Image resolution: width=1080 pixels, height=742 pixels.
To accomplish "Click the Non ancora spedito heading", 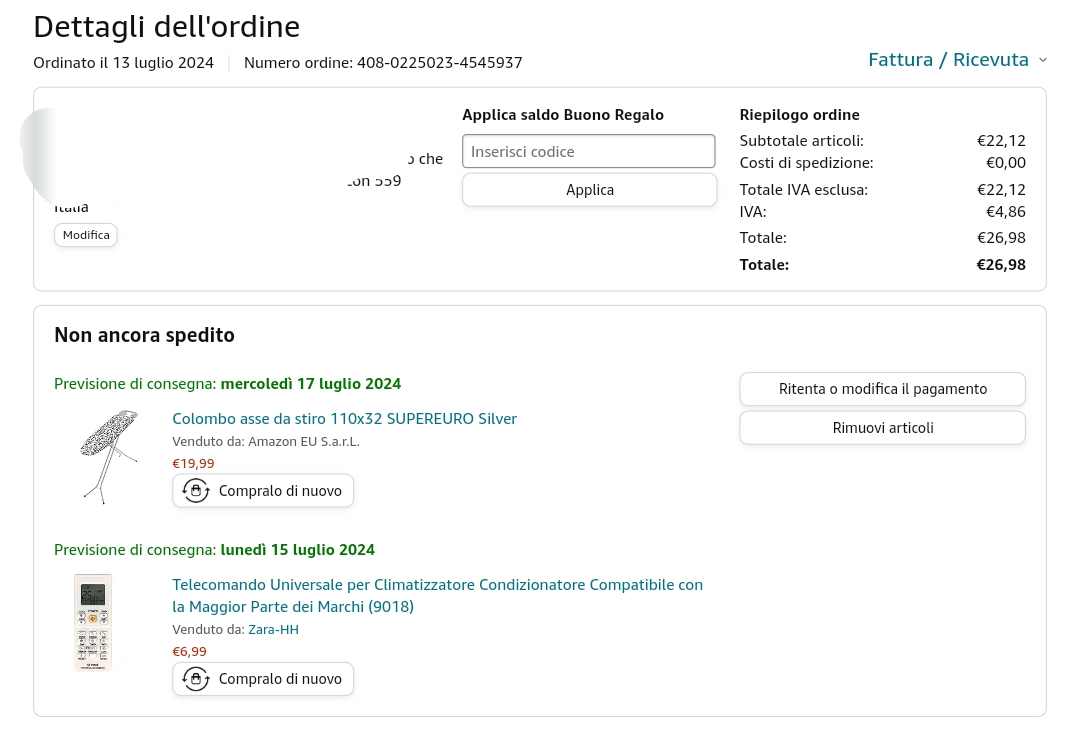I will (144, 335).
